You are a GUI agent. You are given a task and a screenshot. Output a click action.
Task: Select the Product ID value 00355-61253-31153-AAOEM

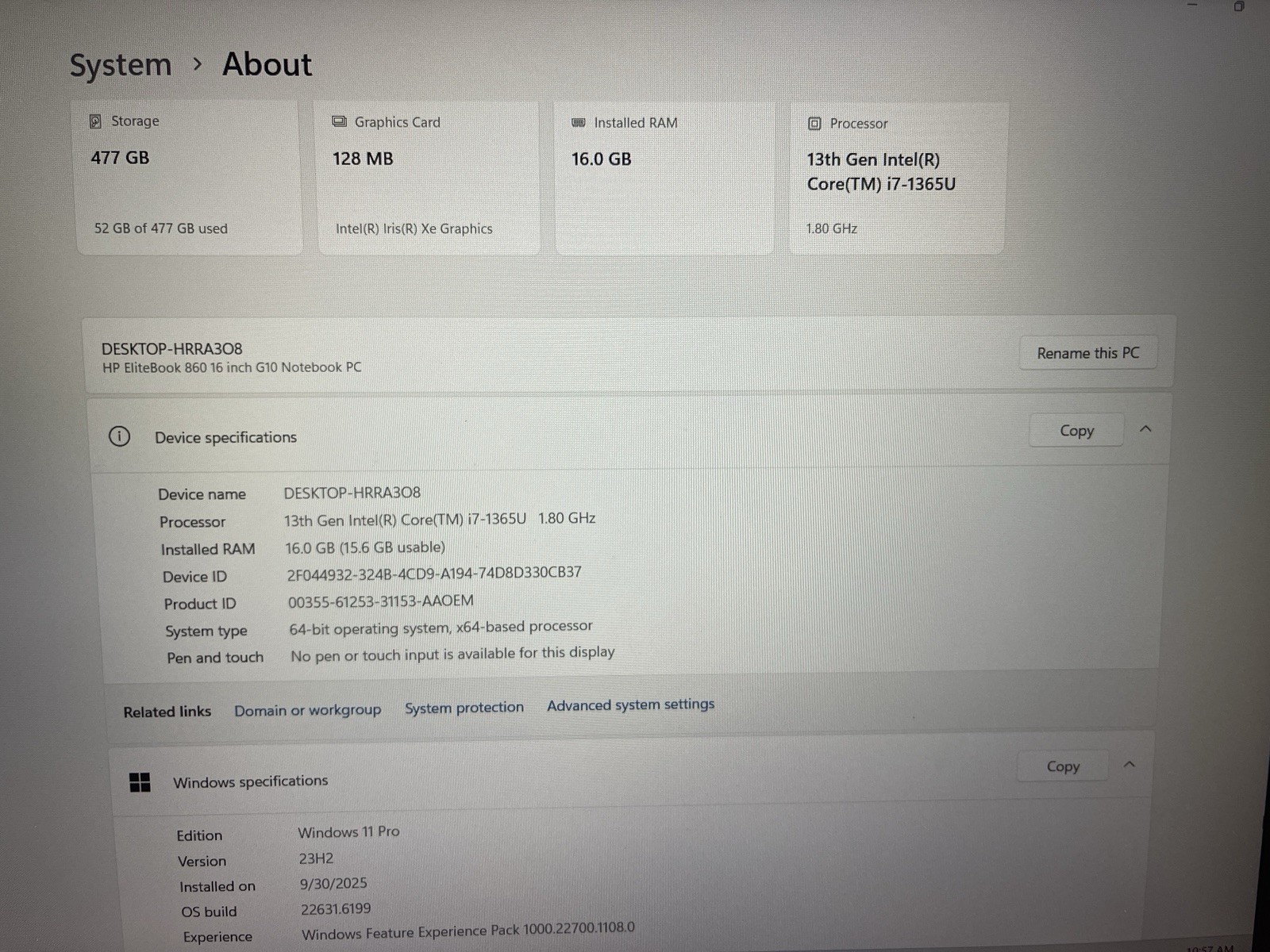[x=380, y=601]
